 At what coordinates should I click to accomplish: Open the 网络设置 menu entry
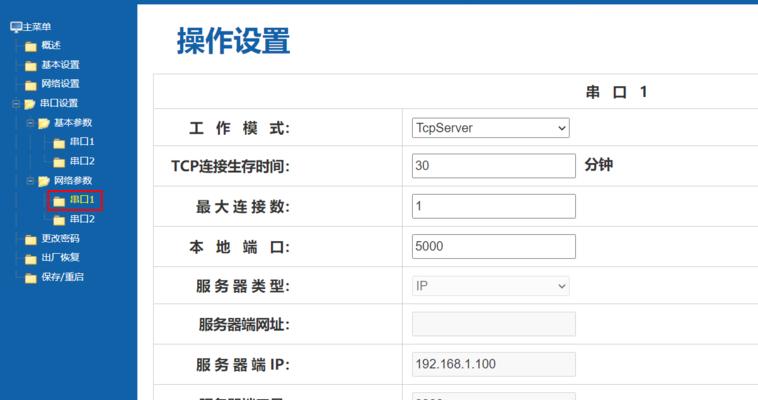coord(60,84)
